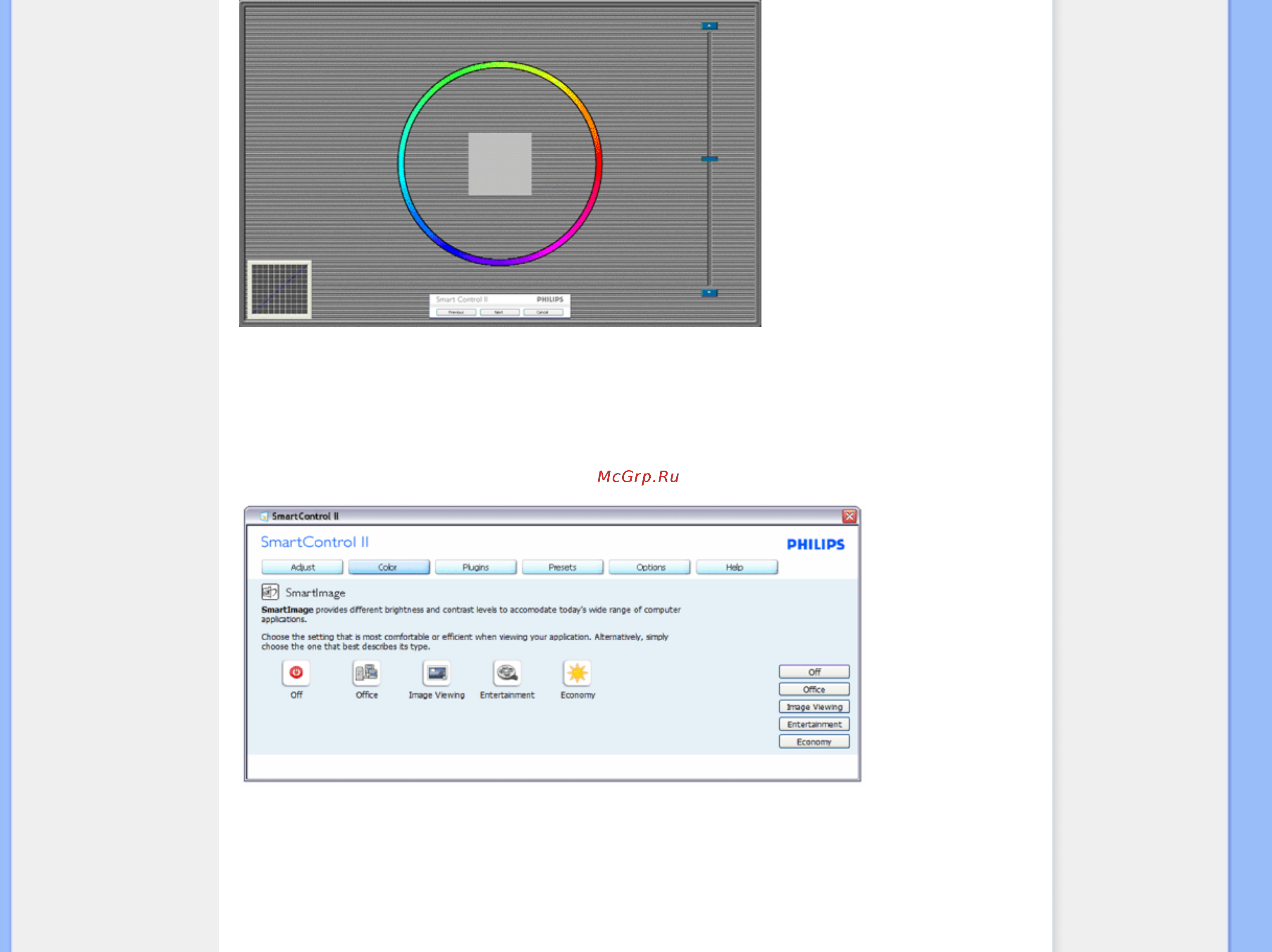Close the SmartControl II window
Image resolution: width=1272 pixels, height=952 pixels.
[x=850, y=516]
